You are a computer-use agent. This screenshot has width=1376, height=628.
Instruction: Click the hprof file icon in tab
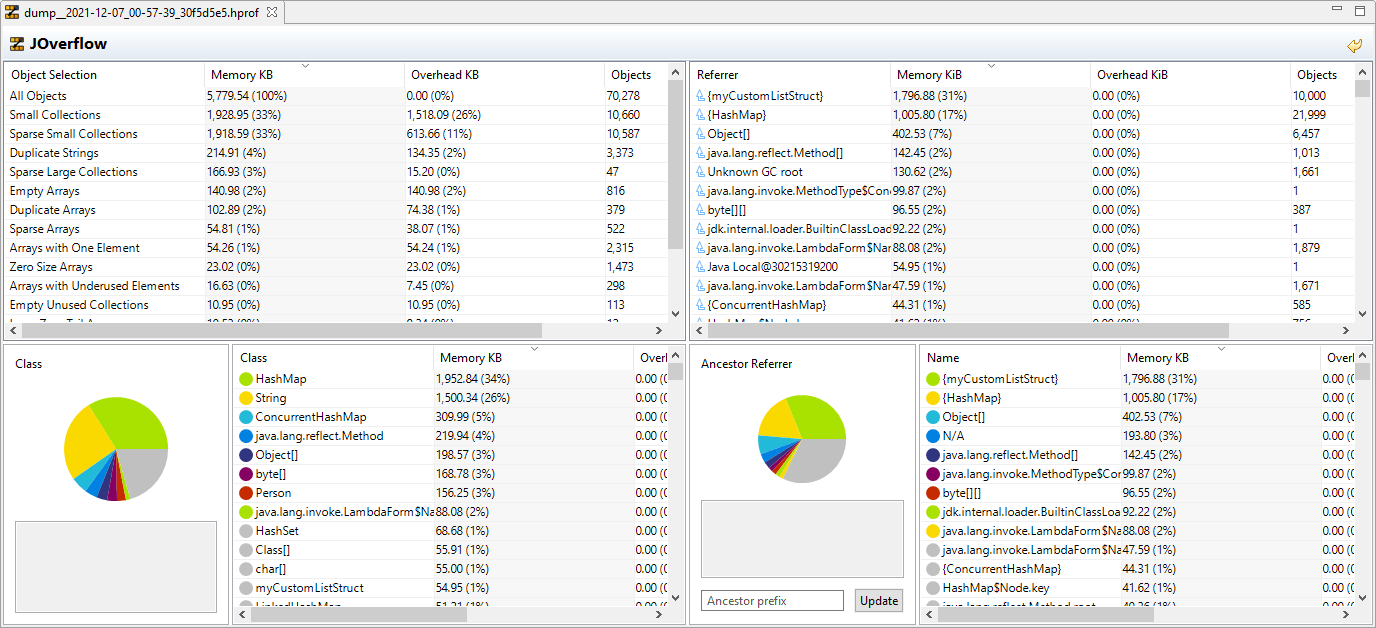point(12,12)
